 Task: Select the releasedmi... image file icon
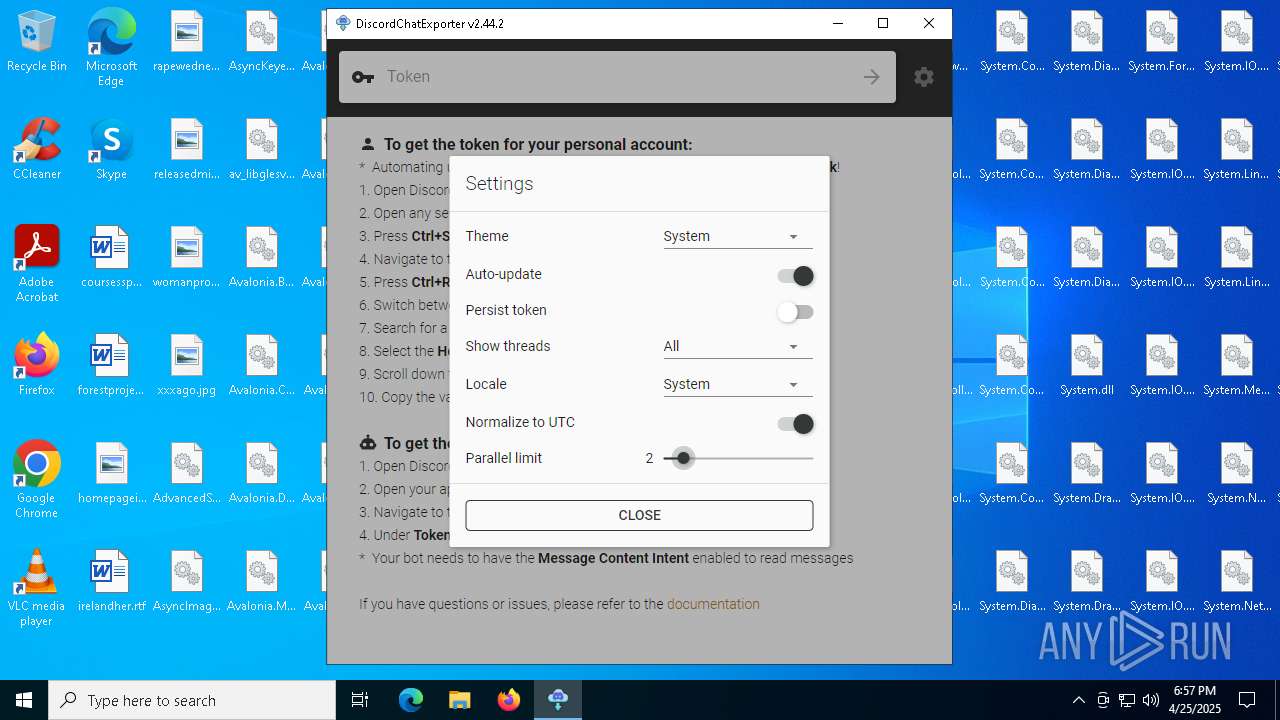click(x=186, y=149)
